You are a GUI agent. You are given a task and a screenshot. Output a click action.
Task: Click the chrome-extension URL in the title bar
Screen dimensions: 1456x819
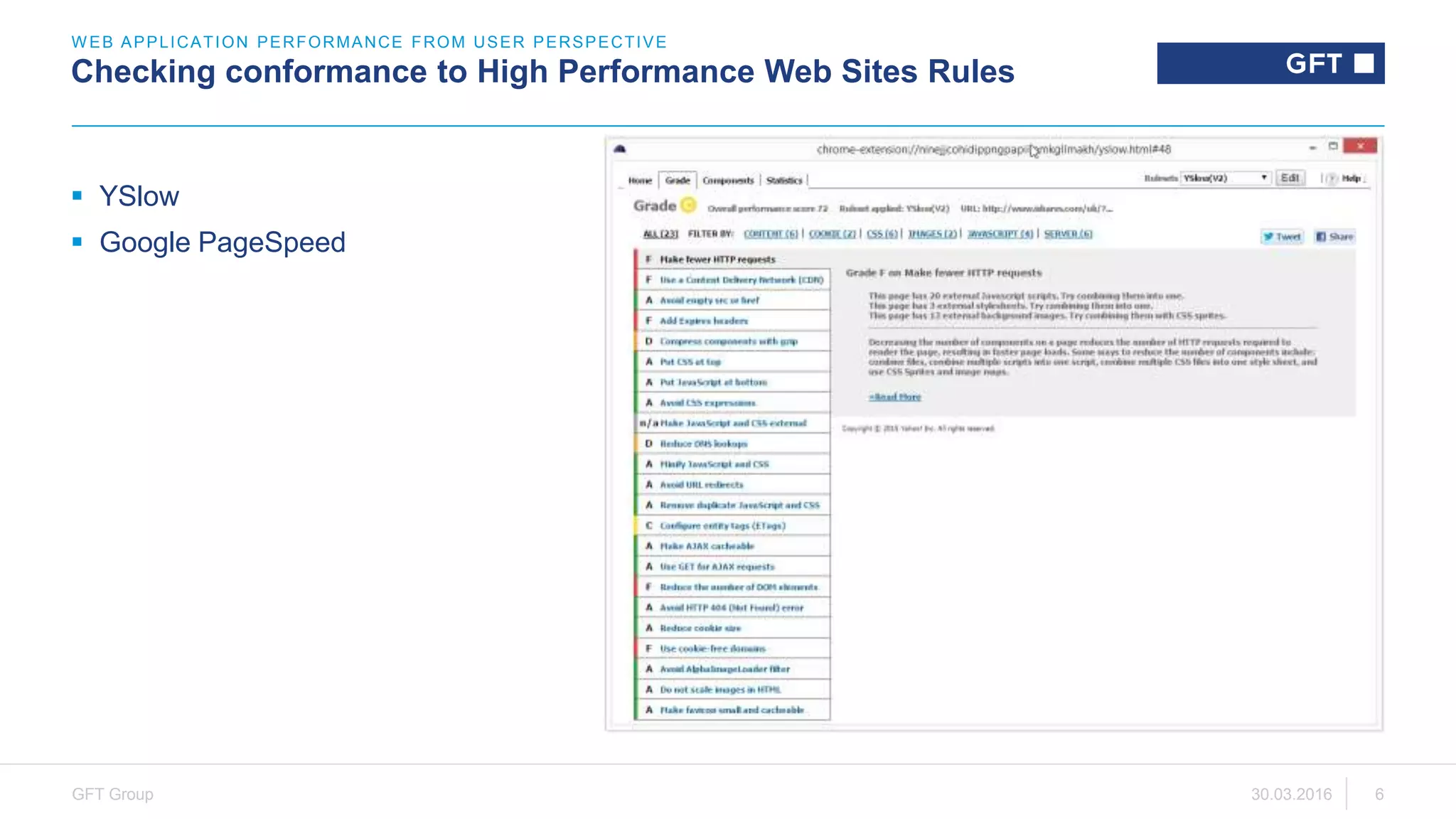[x=993, y=149]
